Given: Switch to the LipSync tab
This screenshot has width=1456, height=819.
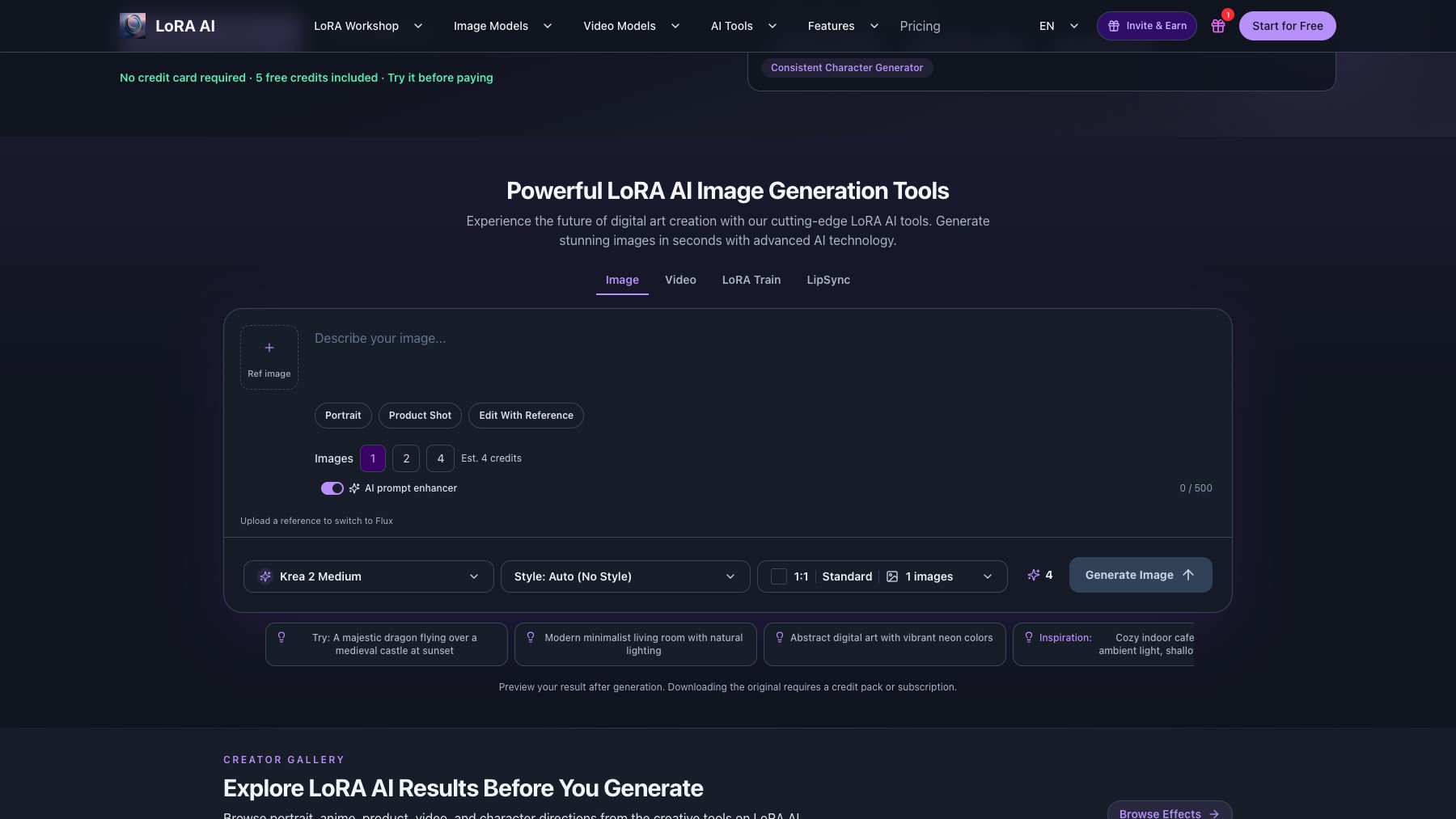Looking at the screenshot, I should pyautogui.click(x=828, y=280).
